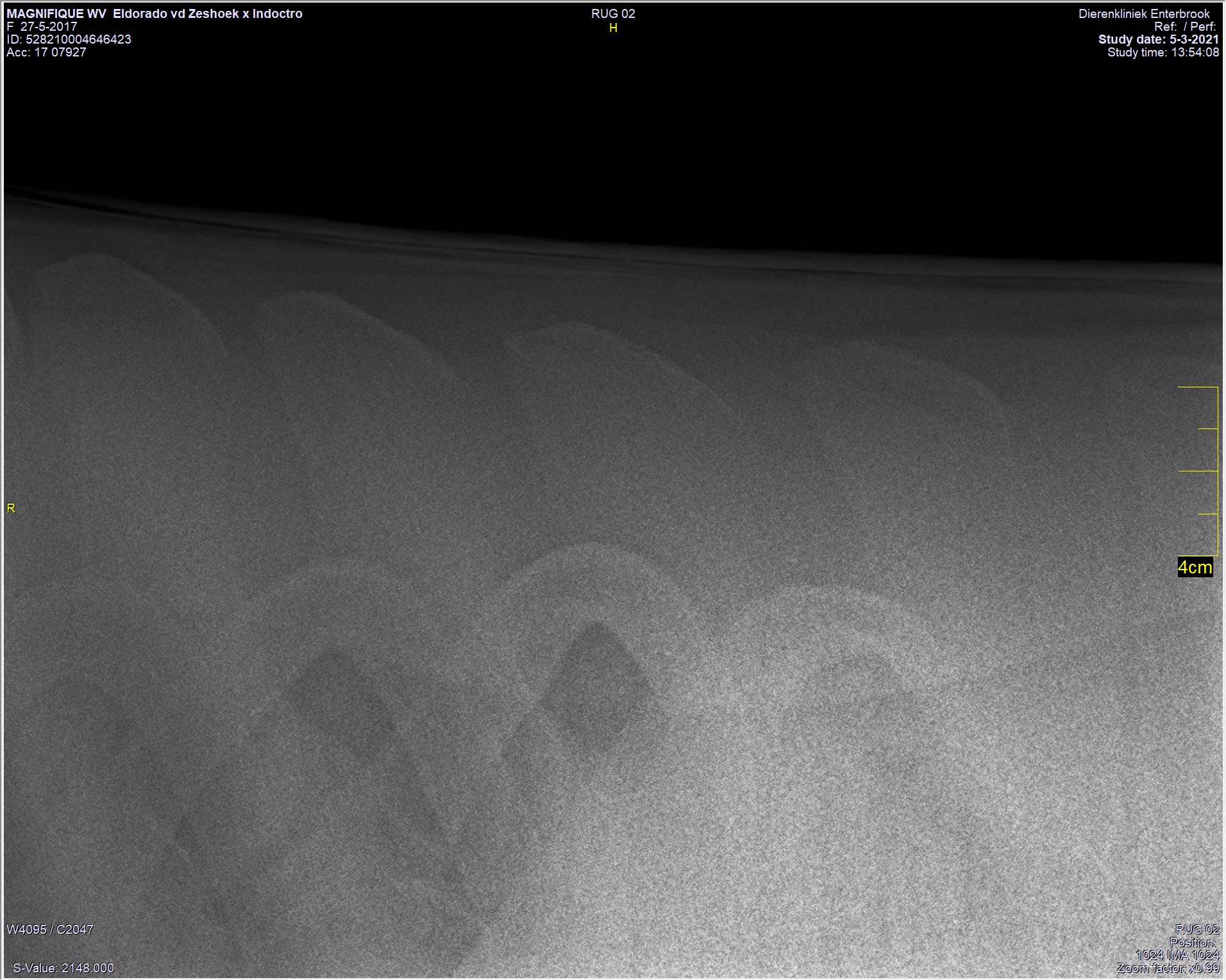Select the birth date text 'F 27-5-2017'

[42, 26]
